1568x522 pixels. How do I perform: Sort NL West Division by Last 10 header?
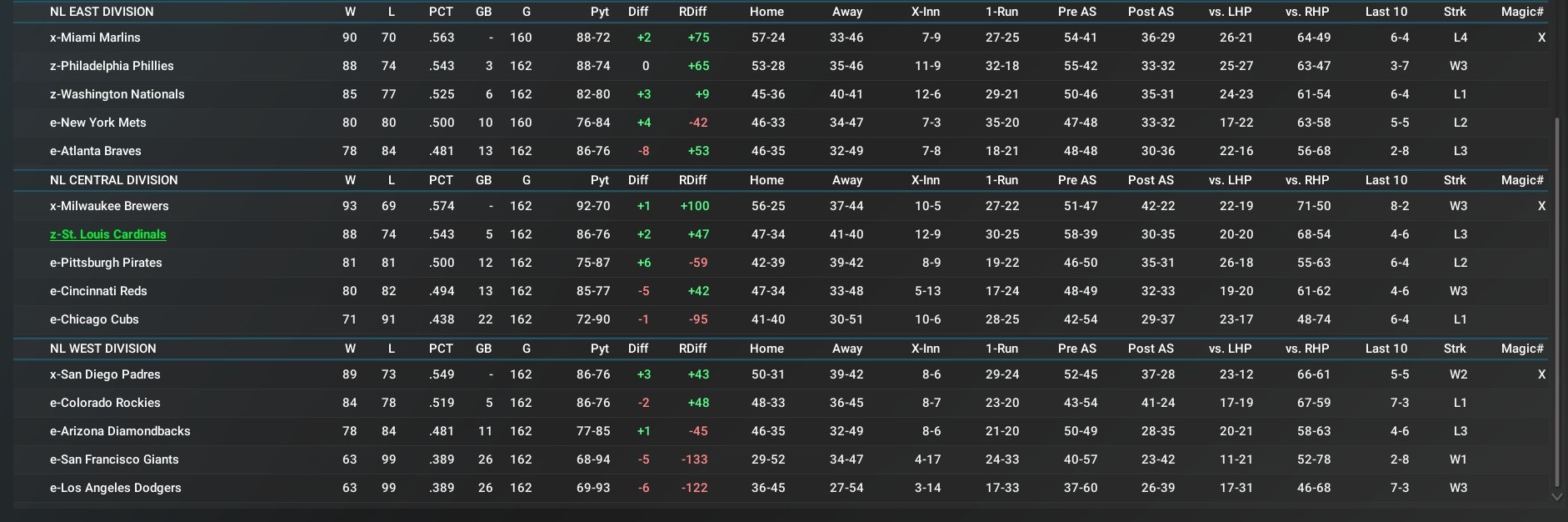(1386, 349)
